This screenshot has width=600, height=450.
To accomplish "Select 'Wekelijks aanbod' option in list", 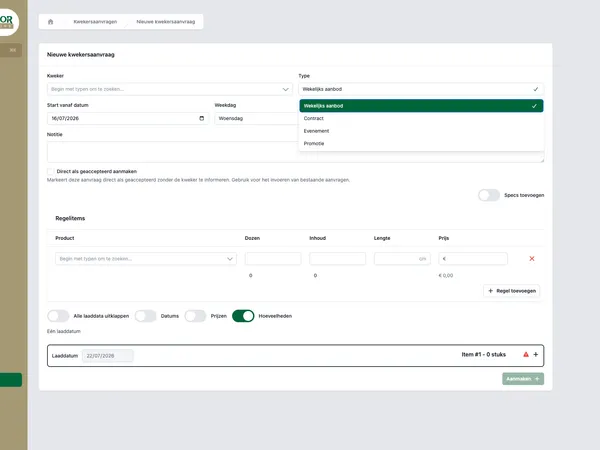I will (421, 106).
